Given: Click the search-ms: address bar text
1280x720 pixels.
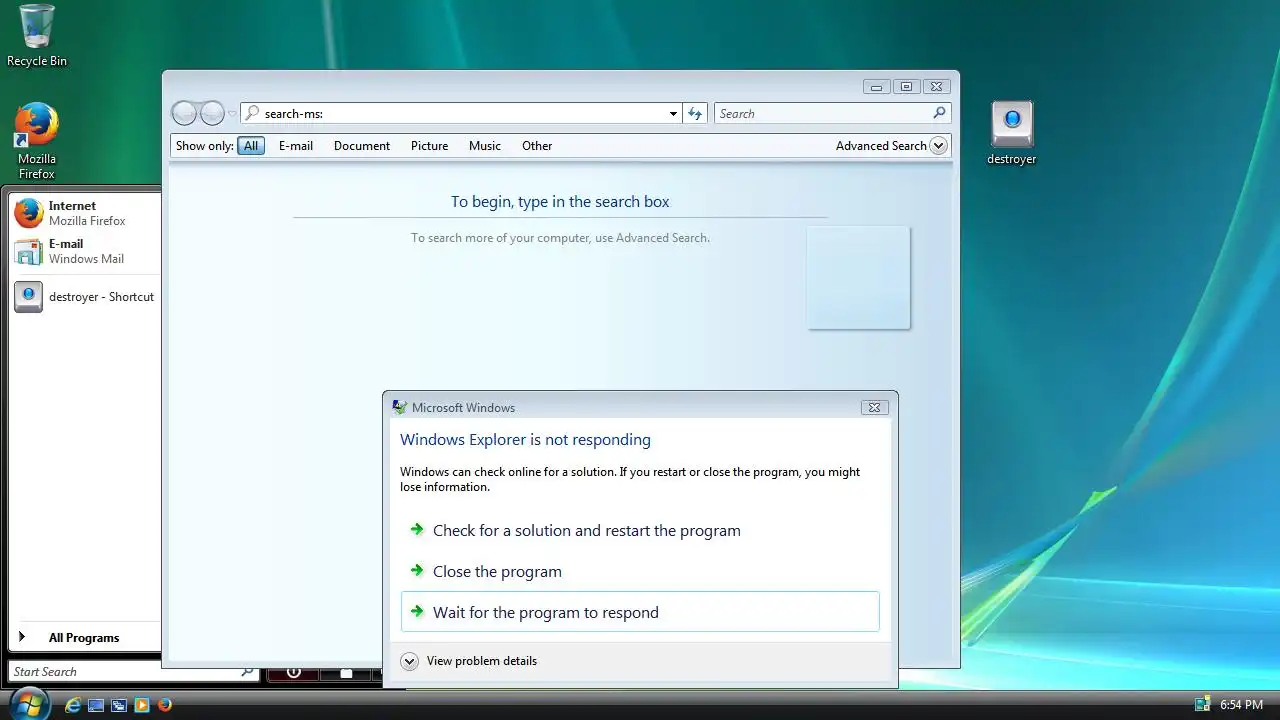Looking at the screenshot, I should coord(294,113).
